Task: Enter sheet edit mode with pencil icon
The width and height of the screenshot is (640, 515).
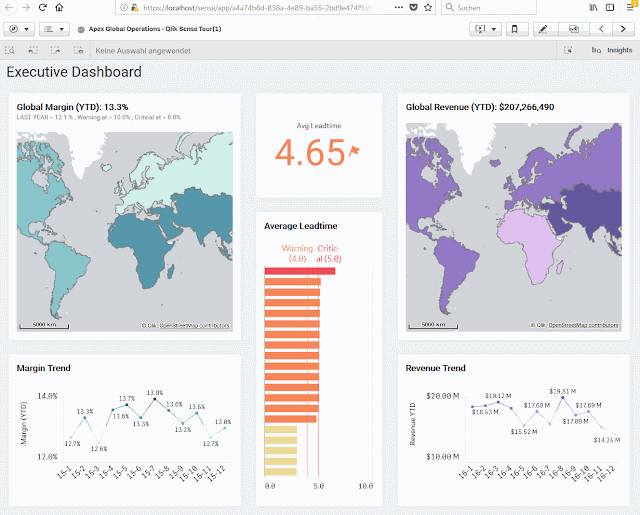Action: [x=543, y=29]
